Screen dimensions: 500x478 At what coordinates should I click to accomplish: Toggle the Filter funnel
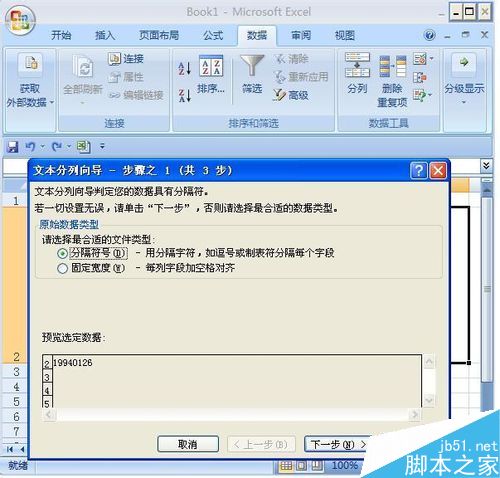click(252, 74)
